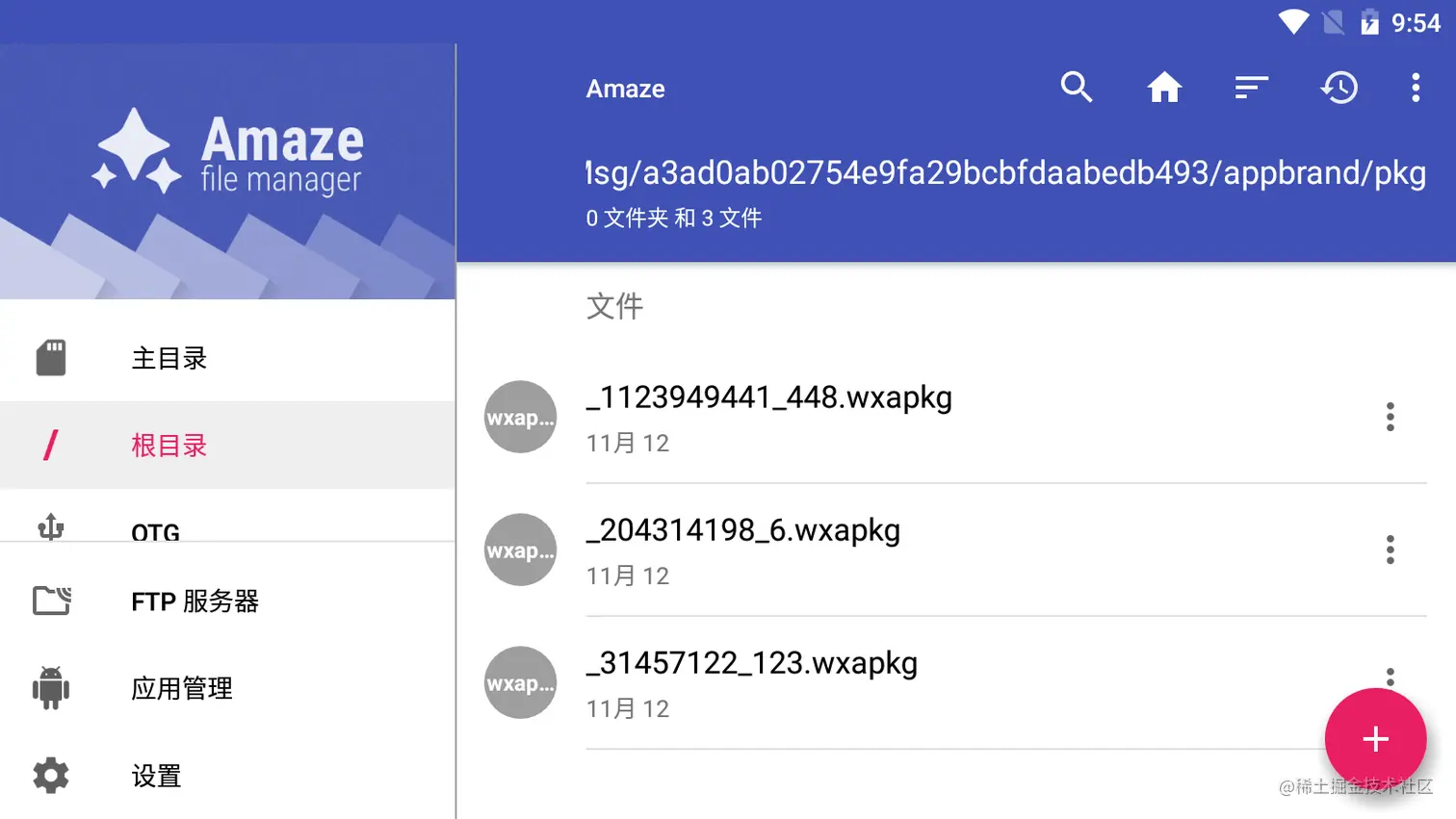The image size is (1456, 819).
Task: Open the sort options icon
Action: click(1252, 88)
